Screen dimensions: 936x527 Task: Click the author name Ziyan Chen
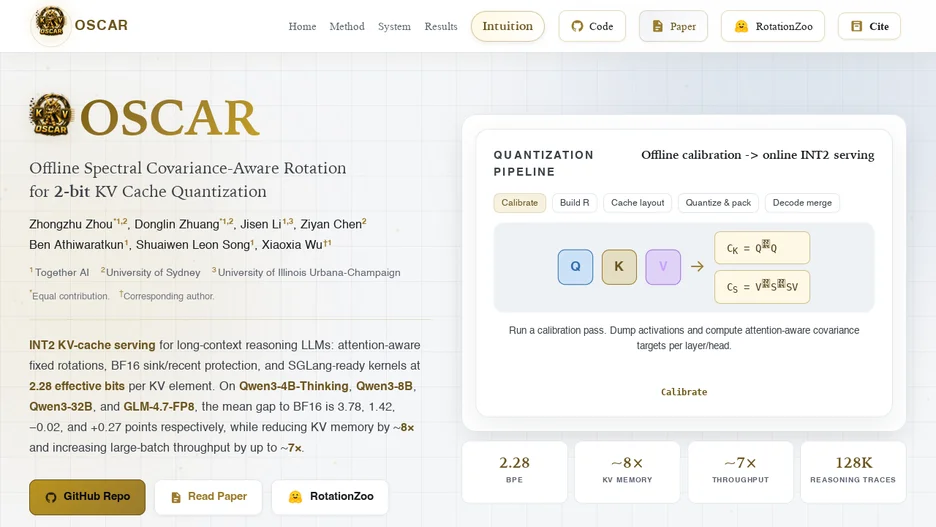[331, 224]
